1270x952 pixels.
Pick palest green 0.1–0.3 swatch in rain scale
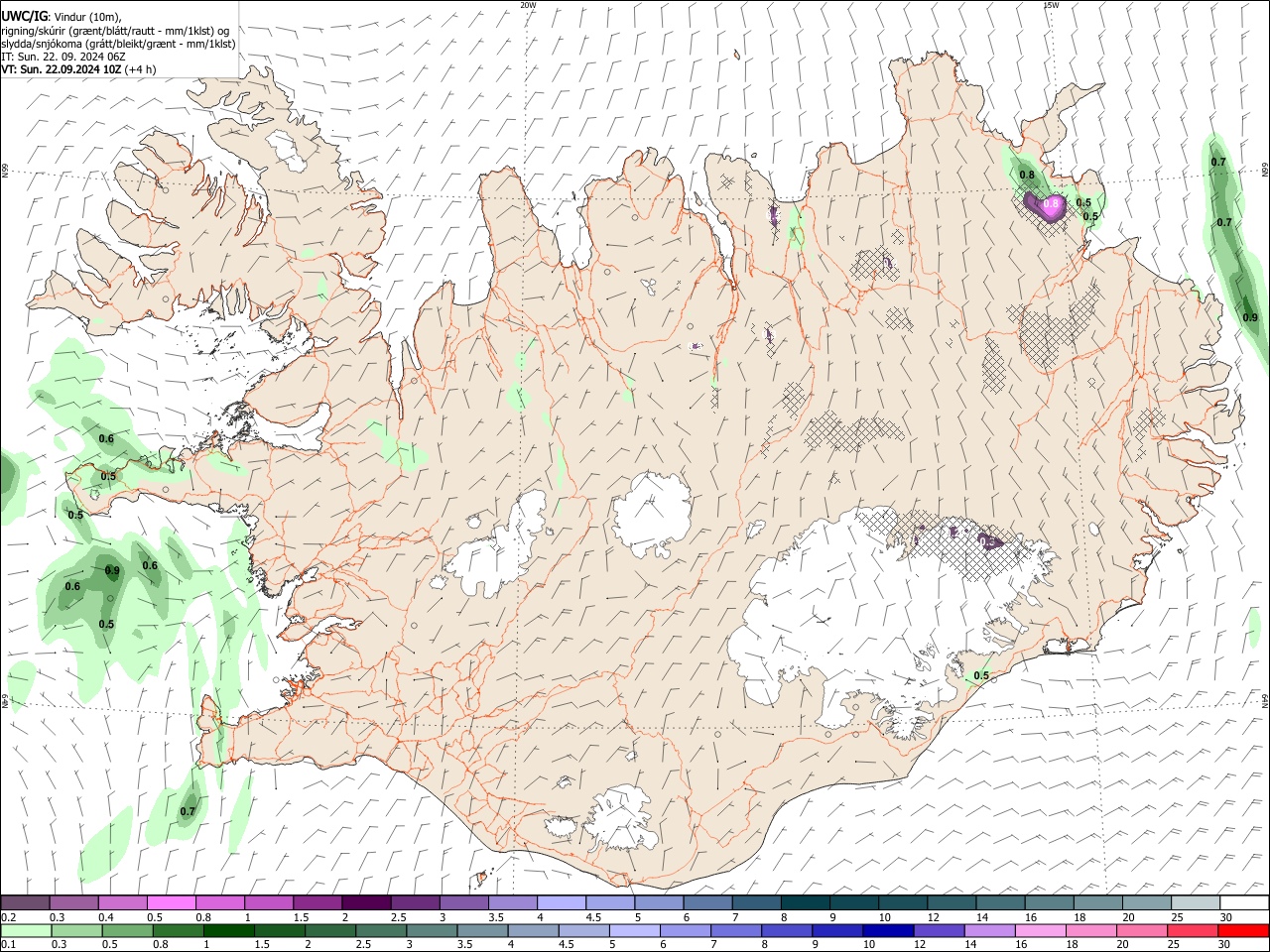point(27,930)
